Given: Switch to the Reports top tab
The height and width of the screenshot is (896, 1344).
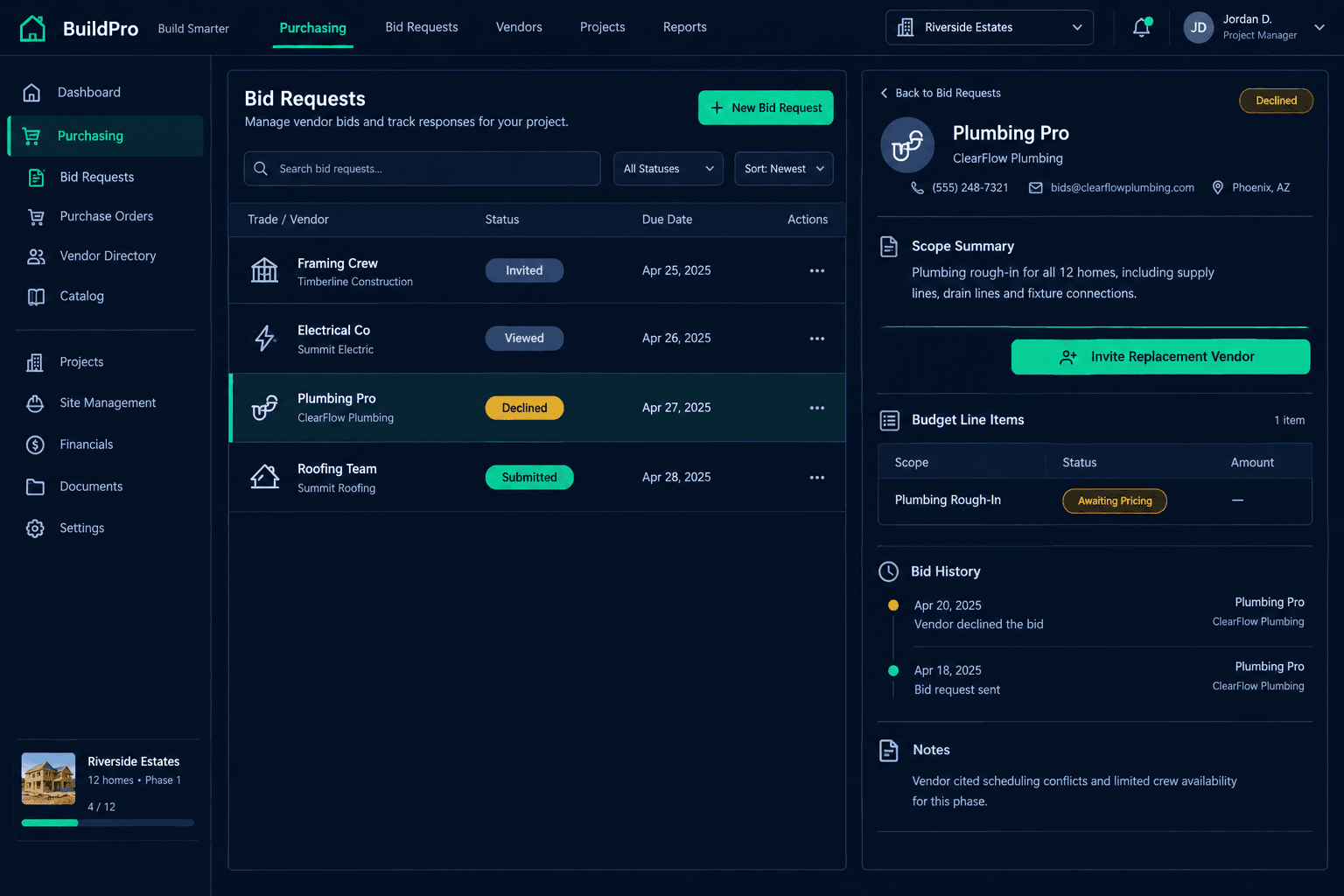Looking at the screenshot, I should (685, 27).
